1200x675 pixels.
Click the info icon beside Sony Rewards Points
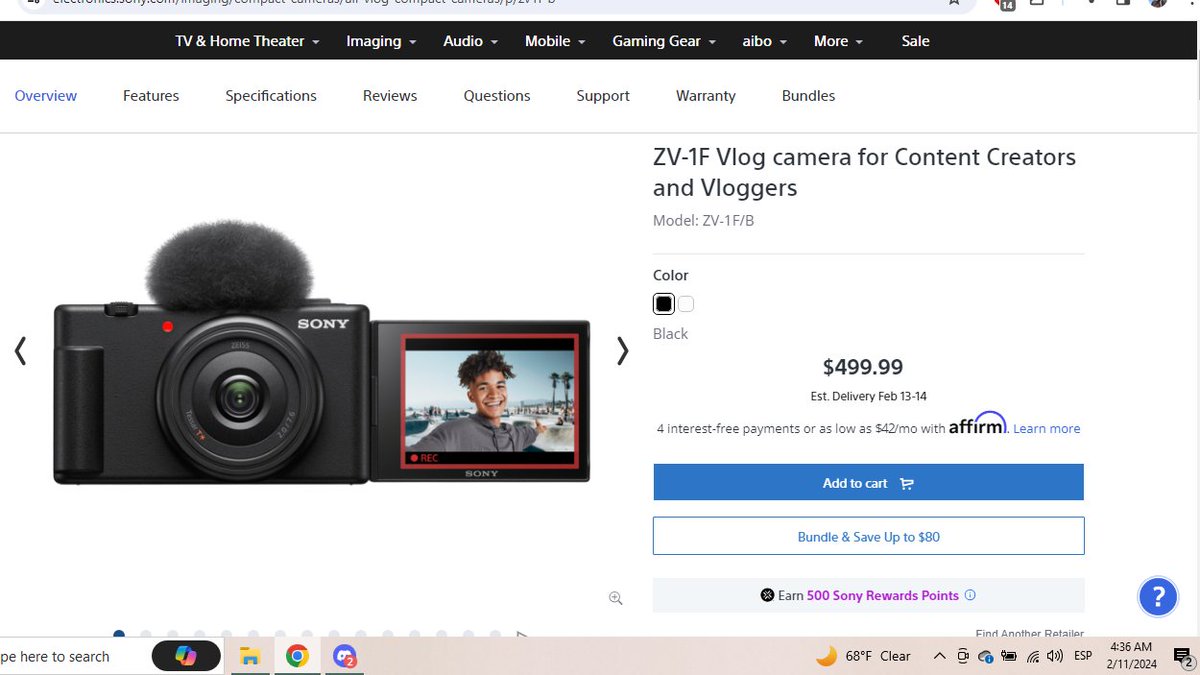[970, 595]
